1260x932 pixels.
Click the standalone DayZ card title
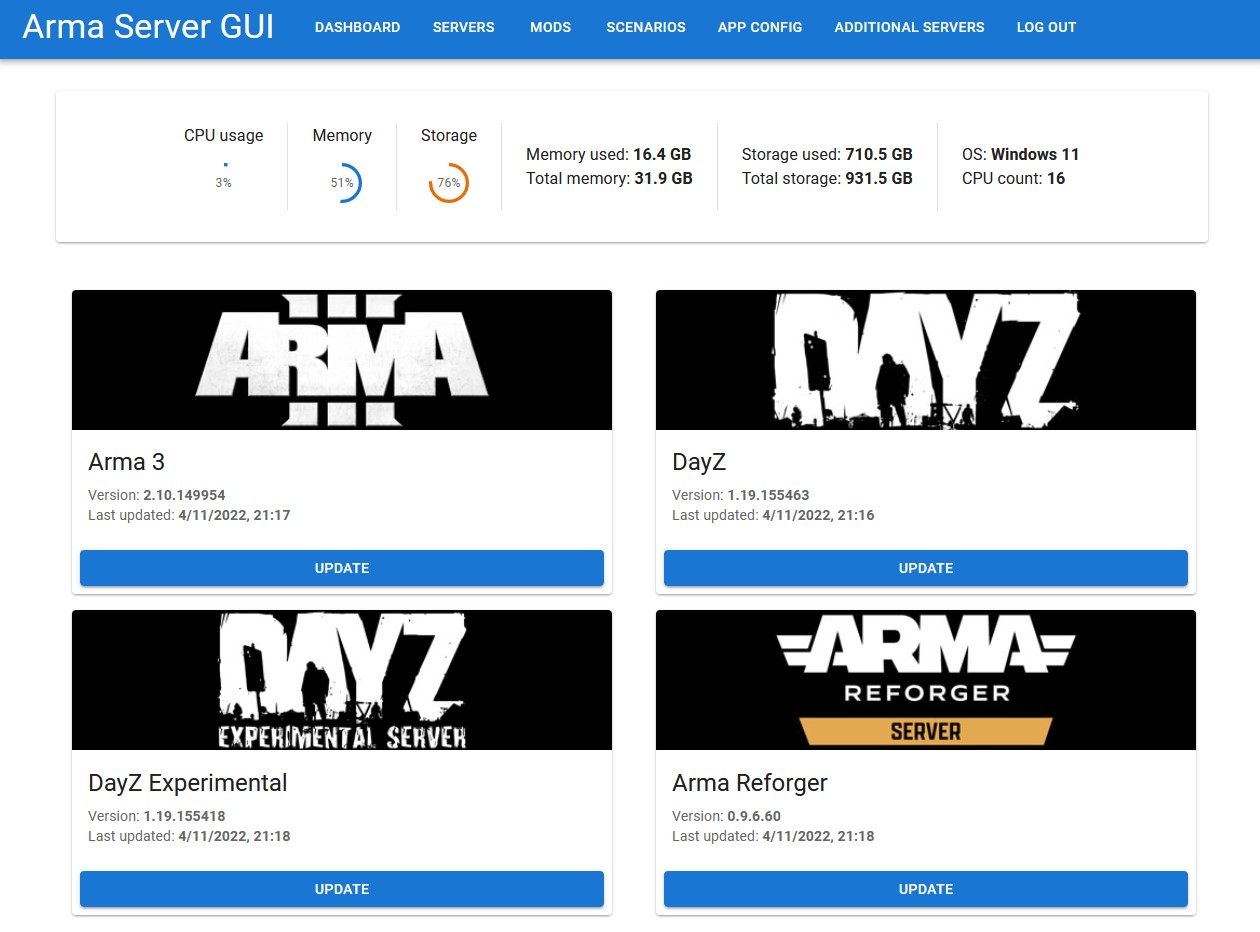[699, 462]
